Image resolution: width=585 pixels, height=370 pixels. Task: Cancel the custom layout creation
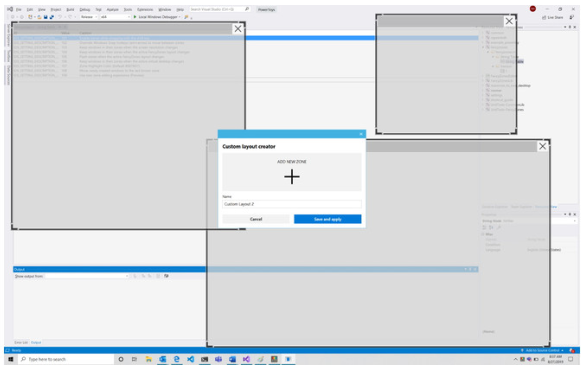[256, 219]
